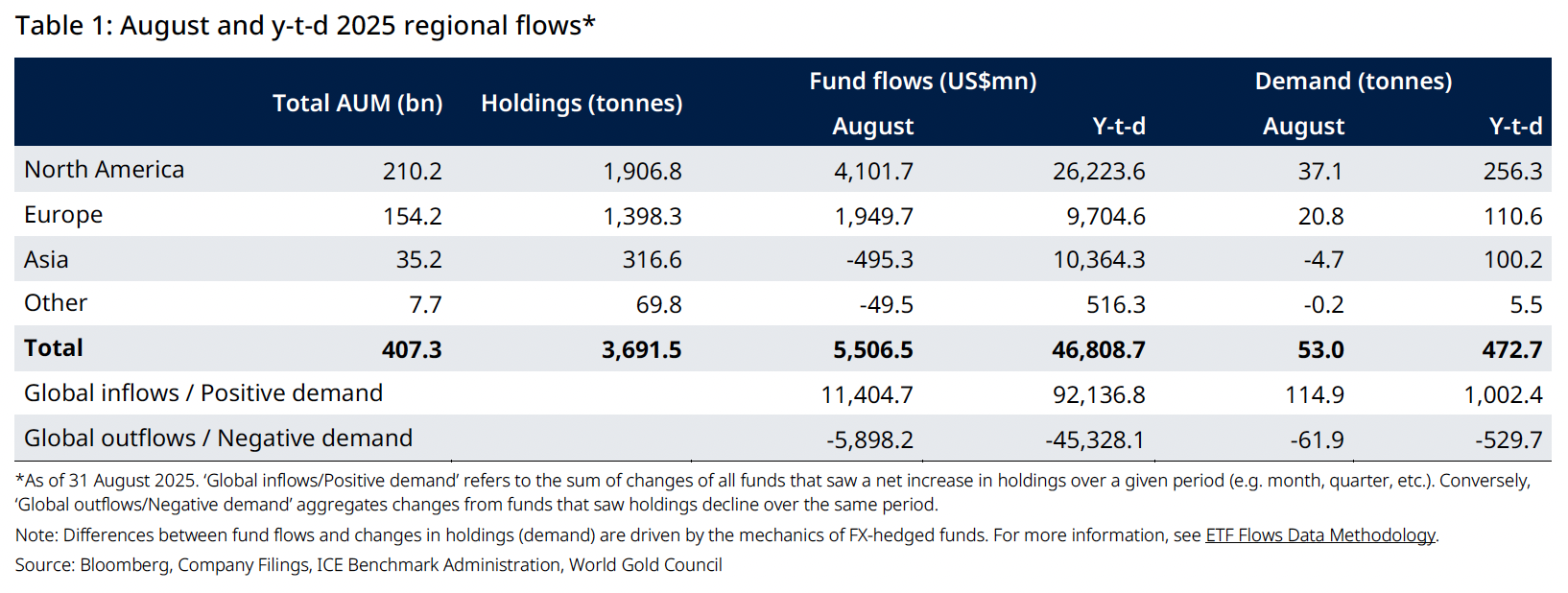Select the Other row label
The width and height of the screenshot is (1568, 593).
pos(56,303)
